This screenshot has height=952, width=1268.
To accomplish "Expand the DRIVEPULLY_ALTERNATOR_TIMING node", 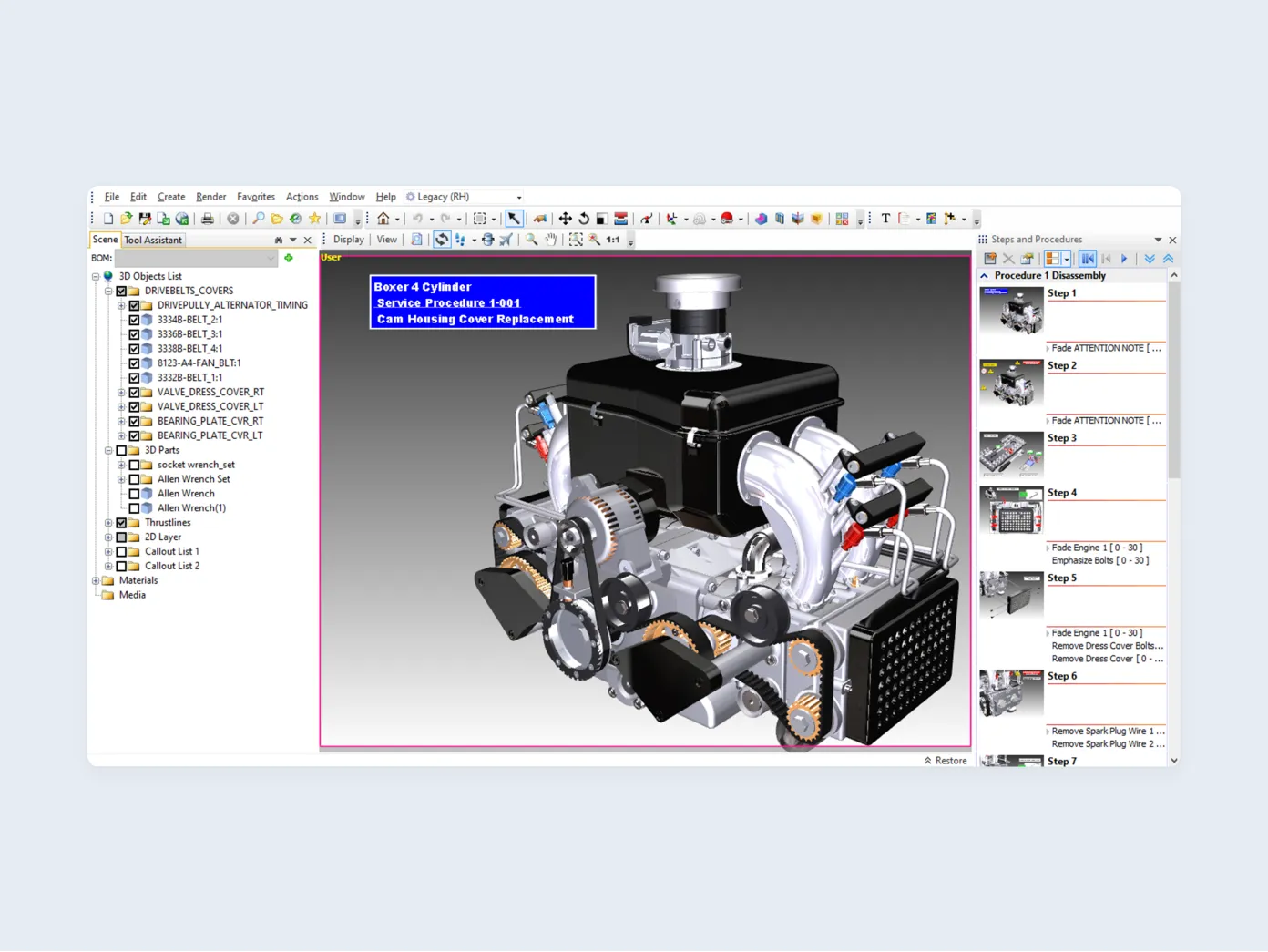I will click(x=121, y=306).
